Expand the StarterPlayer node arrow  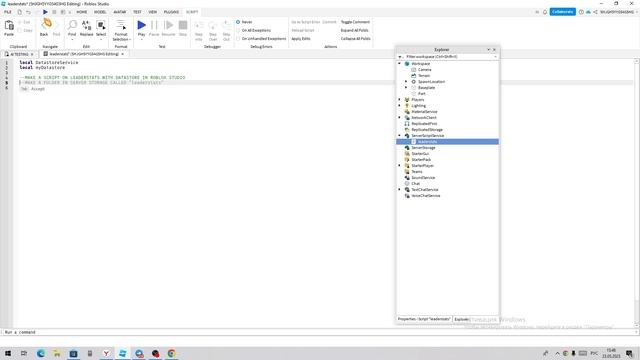pos(400,166)
